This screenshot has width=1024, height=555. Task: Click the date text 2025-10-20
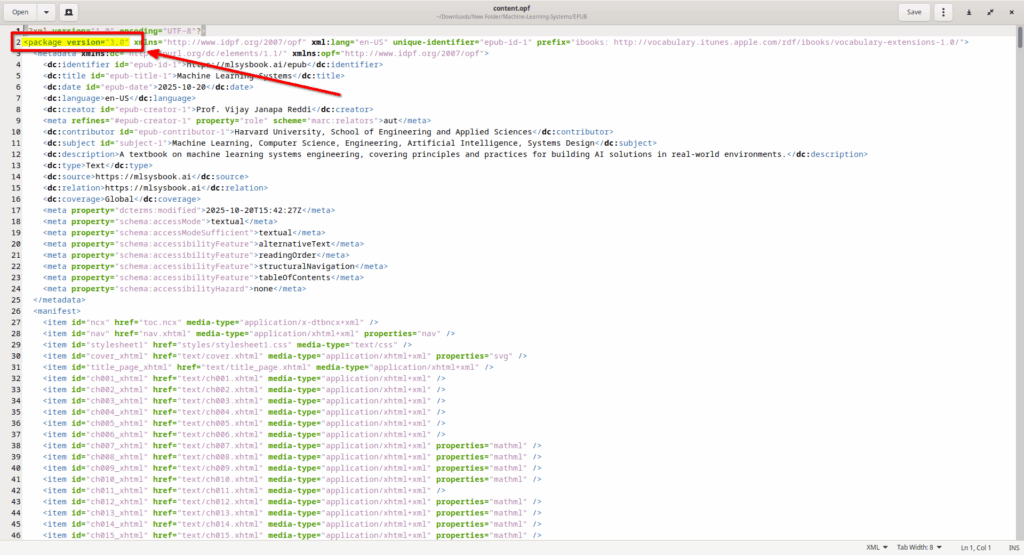point(182,87)
